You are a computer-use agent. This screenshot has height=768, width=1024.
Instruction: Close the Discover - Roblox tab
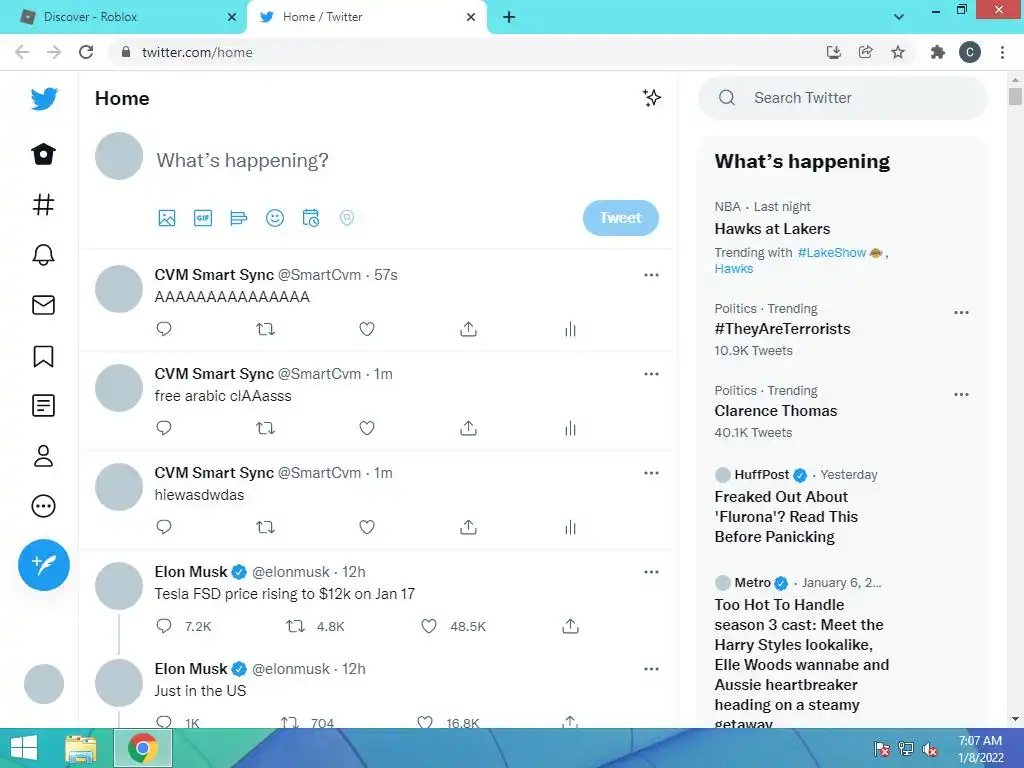(x=232, y=17)
